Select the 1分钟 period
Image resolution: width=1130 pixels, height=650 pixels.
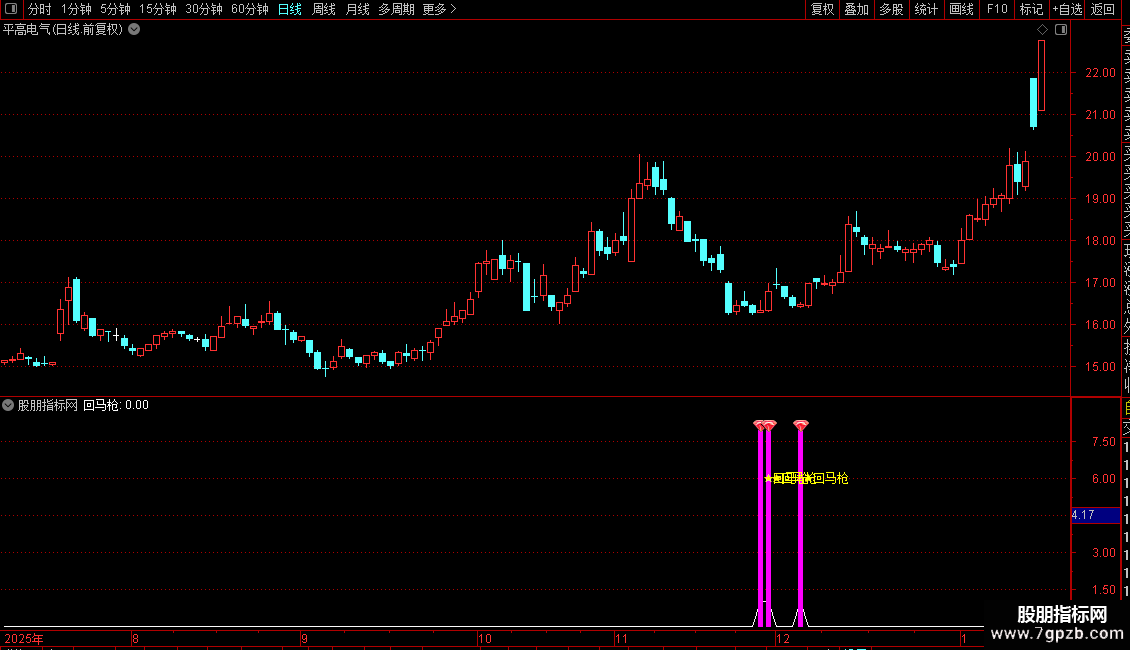tap(76, 9)
